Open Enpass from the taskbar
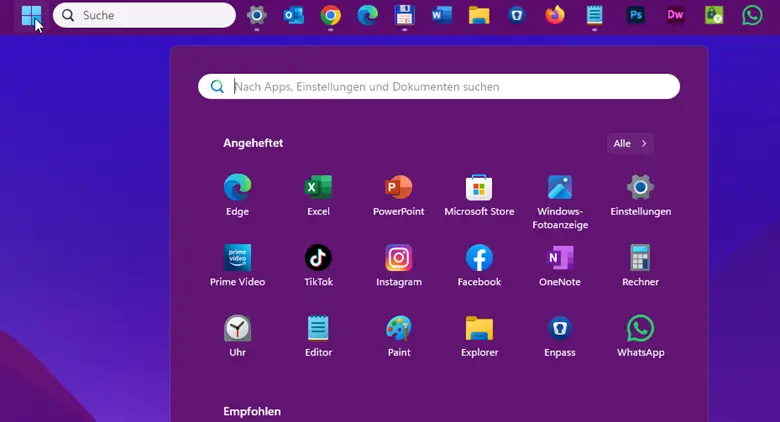 click(x=516, y=15)
